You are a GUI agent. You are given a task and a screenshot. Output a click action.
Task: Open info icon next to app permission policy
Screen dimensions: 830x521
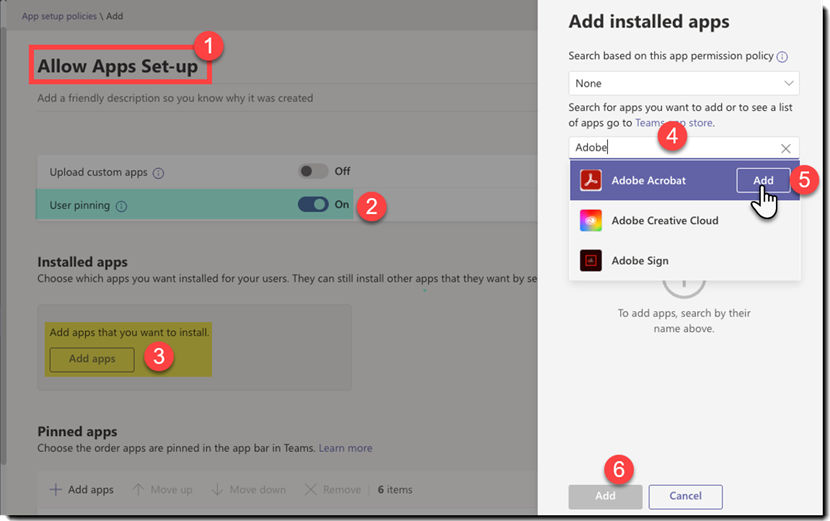coord(782,57)
